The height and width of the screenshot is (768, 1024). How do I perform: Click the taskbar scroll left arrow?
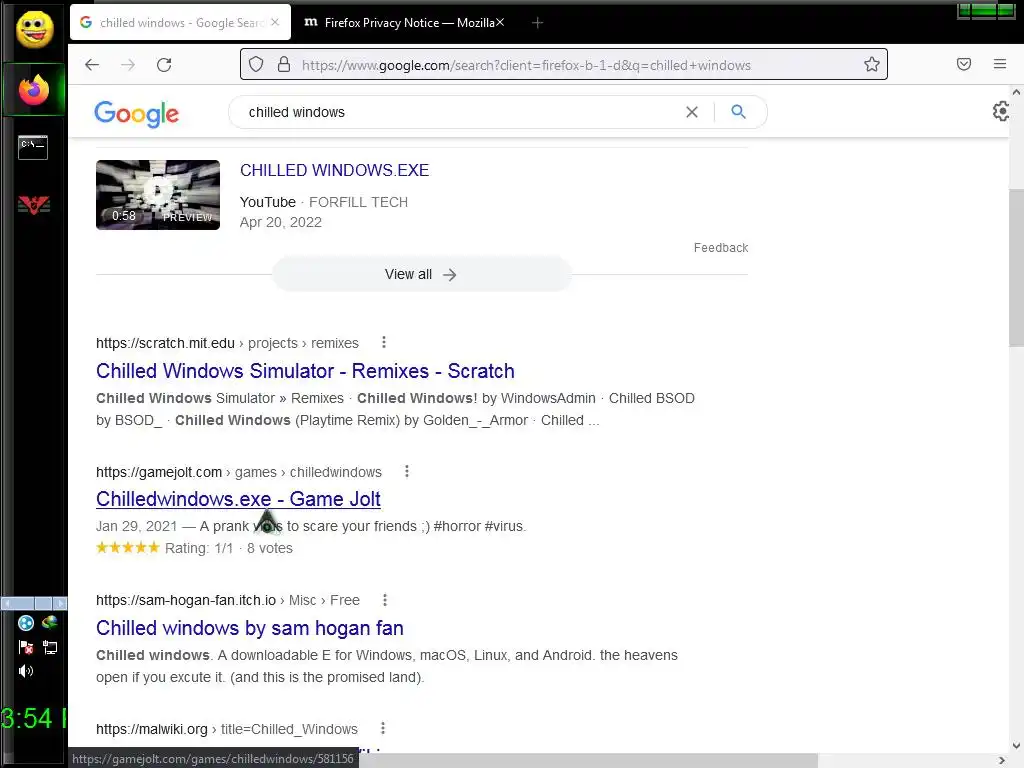tap(9, 603)
